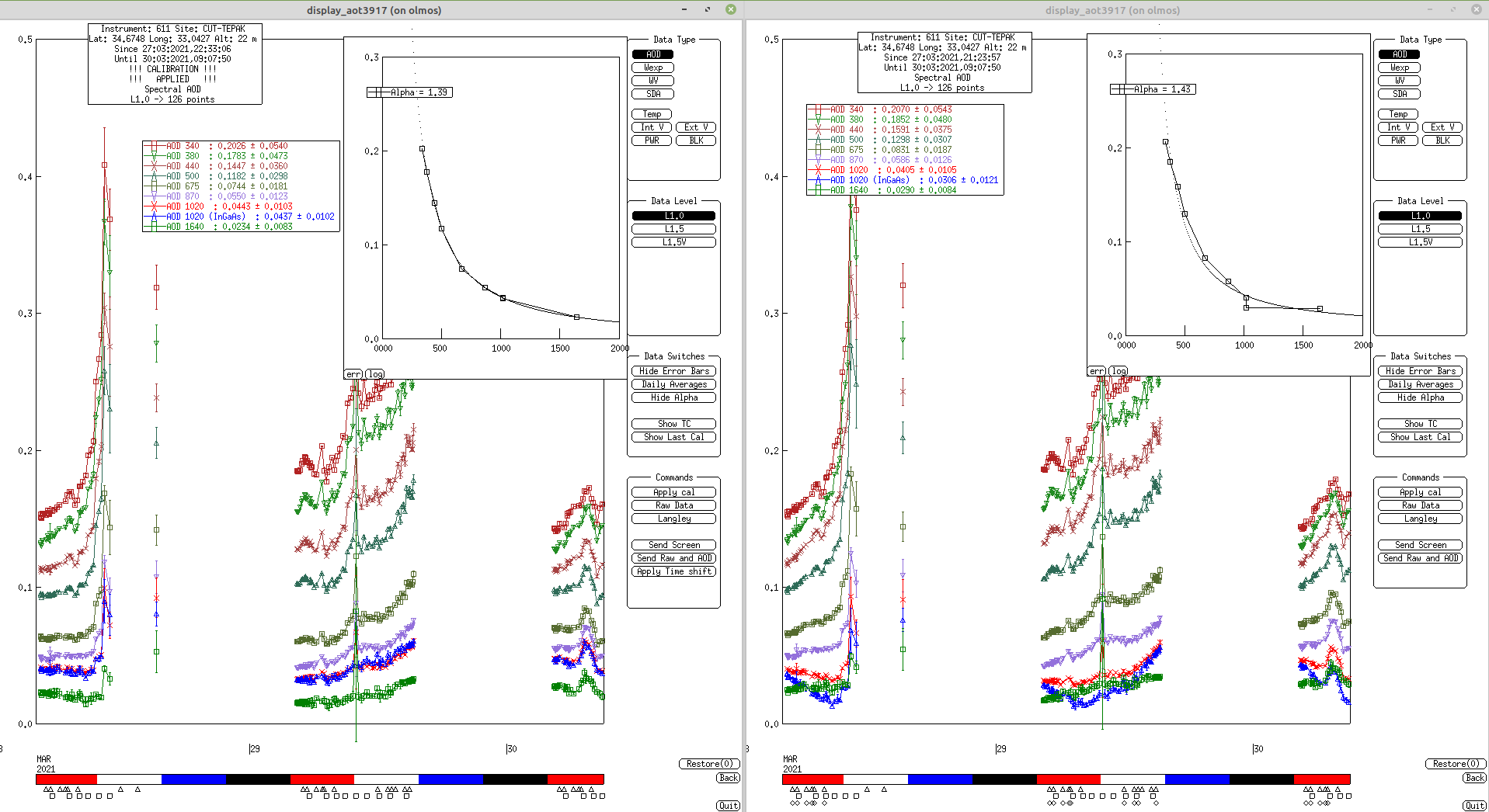
Task: Click Back button in right window
Action: tap(1474, 778)
